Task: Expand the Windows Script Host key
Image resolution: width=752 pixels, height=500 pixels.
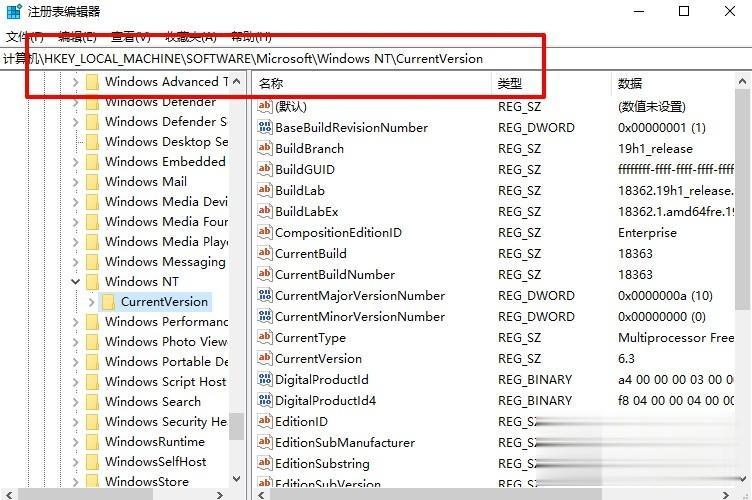Action: 75,382
